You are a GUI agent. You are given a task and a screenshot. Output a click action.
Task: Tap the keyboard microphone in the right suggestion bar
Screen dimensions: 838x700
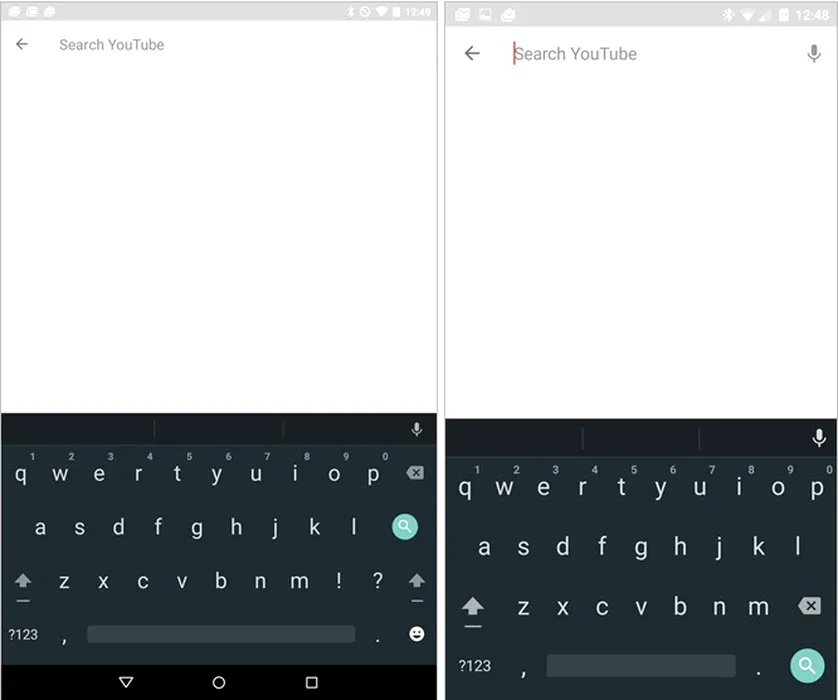[818, 438]
